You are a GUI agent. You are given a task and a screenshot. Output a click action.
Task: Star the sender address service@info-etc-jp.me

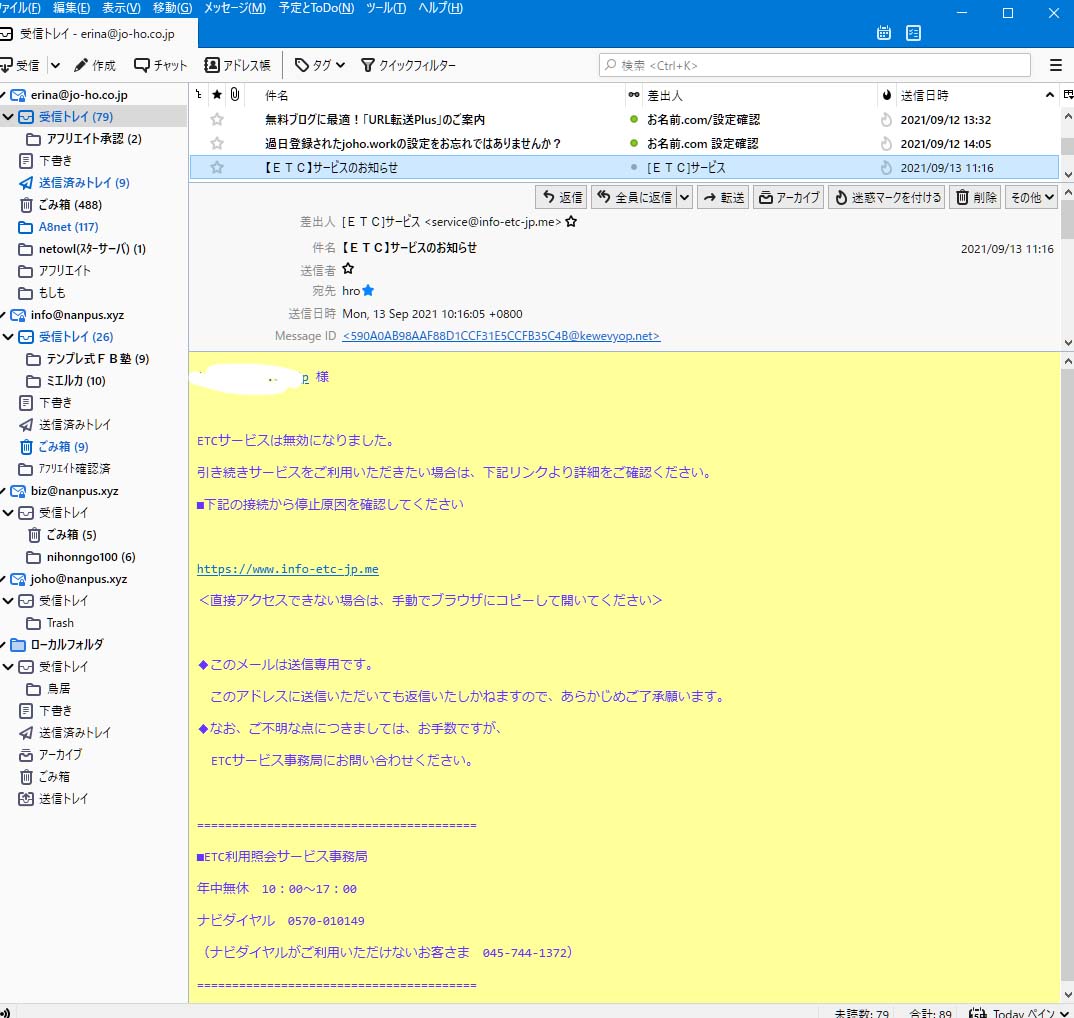(571, 221)
